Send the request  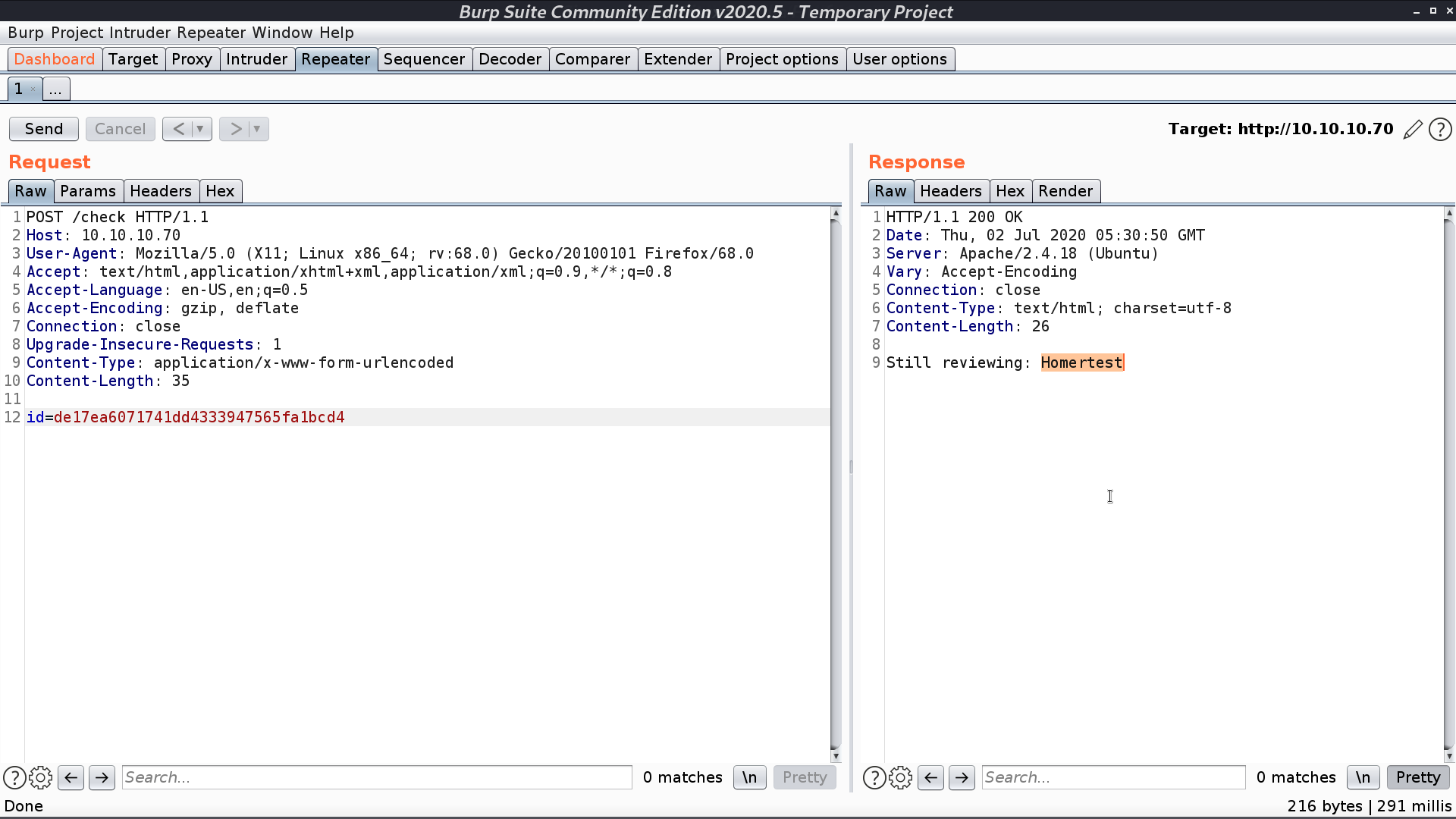(x=44, y=129)
